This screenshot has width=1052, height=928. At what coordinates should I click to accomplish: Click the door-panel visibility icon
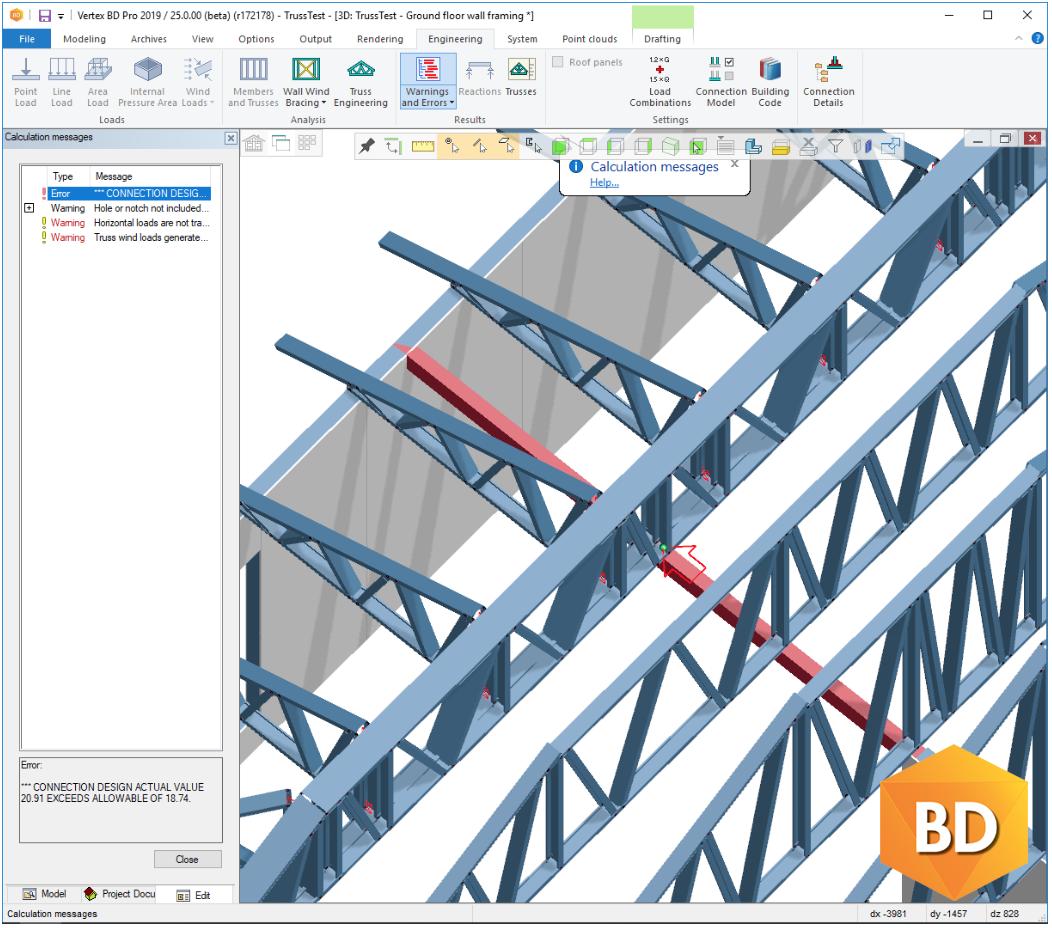point(863,146)
